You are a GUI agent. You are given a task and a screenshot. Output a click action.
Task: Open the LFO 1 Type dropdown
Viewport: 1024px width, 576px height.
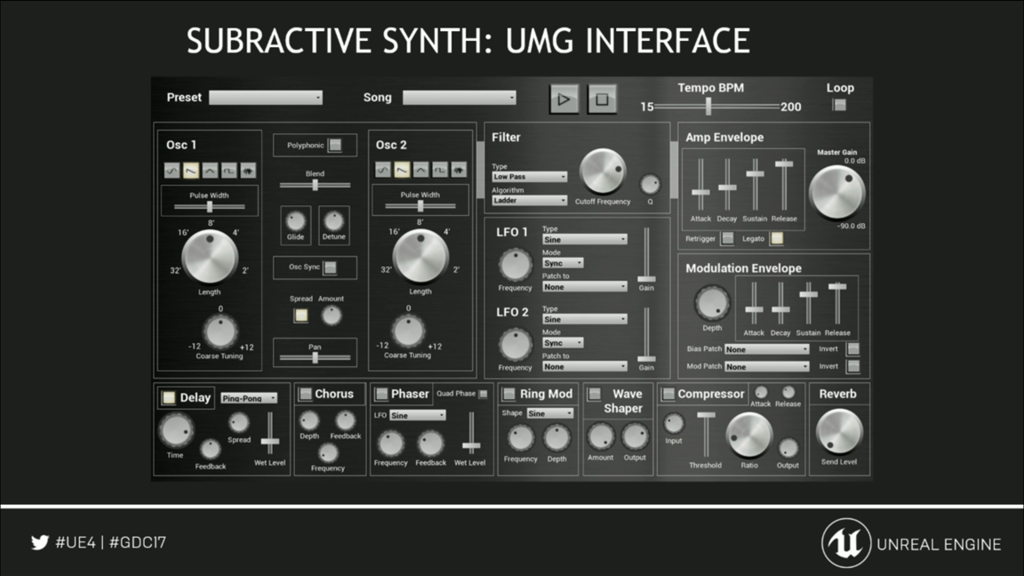(584, 240)
